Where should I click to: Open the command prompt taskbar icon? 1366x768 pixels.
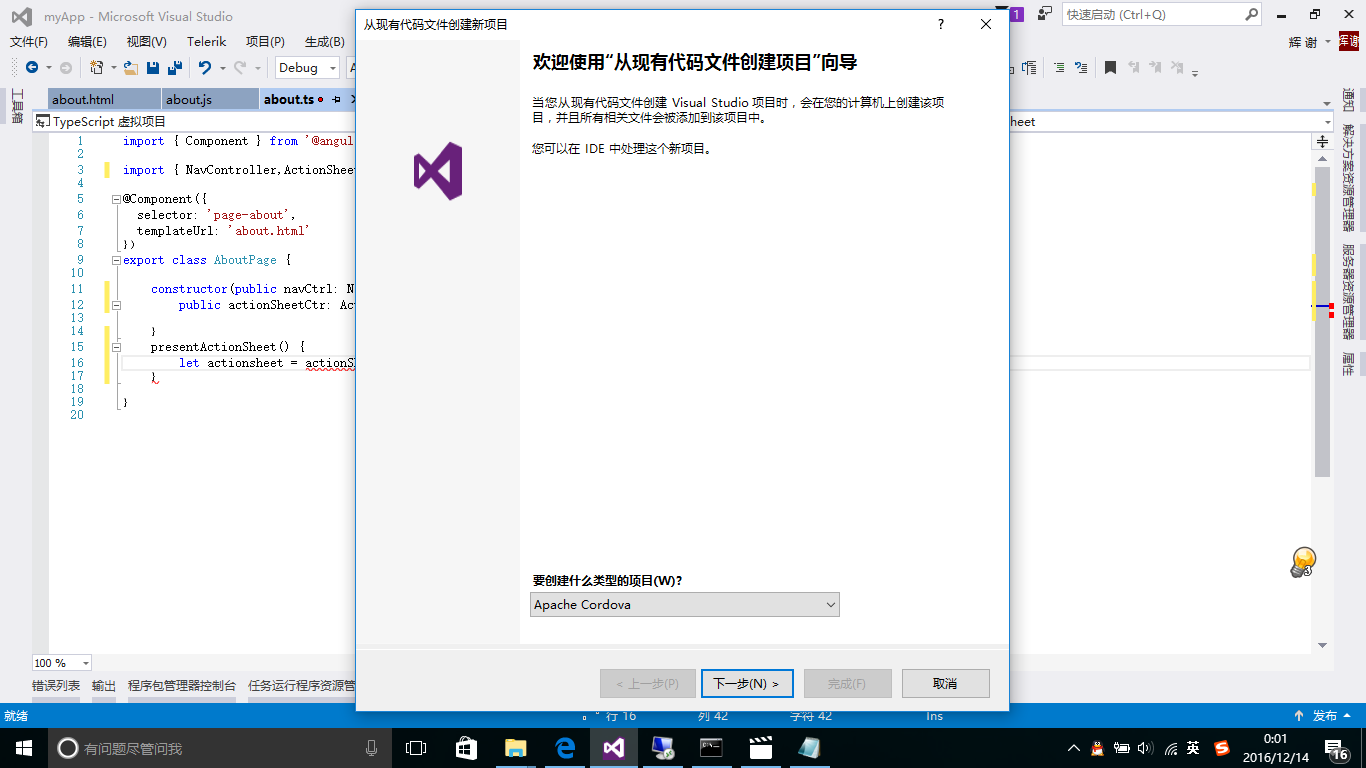[x=712, y=748]
